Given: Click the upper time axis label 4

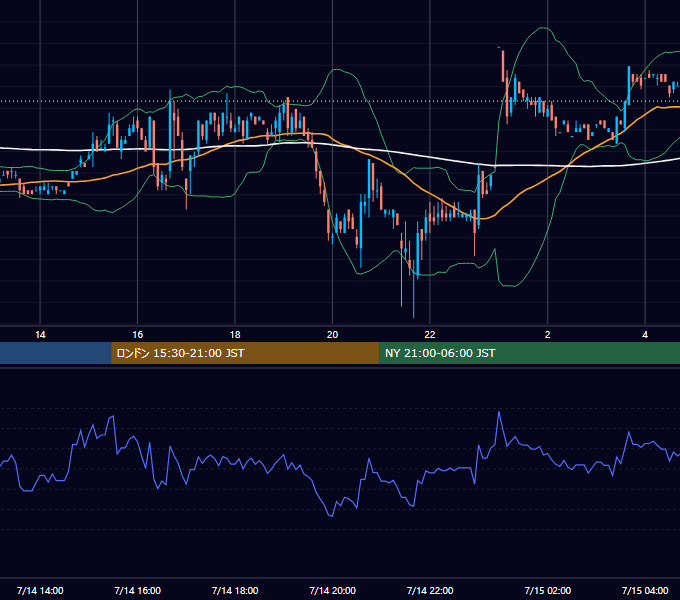Looking at the screenshot, I should click(645, 335).
